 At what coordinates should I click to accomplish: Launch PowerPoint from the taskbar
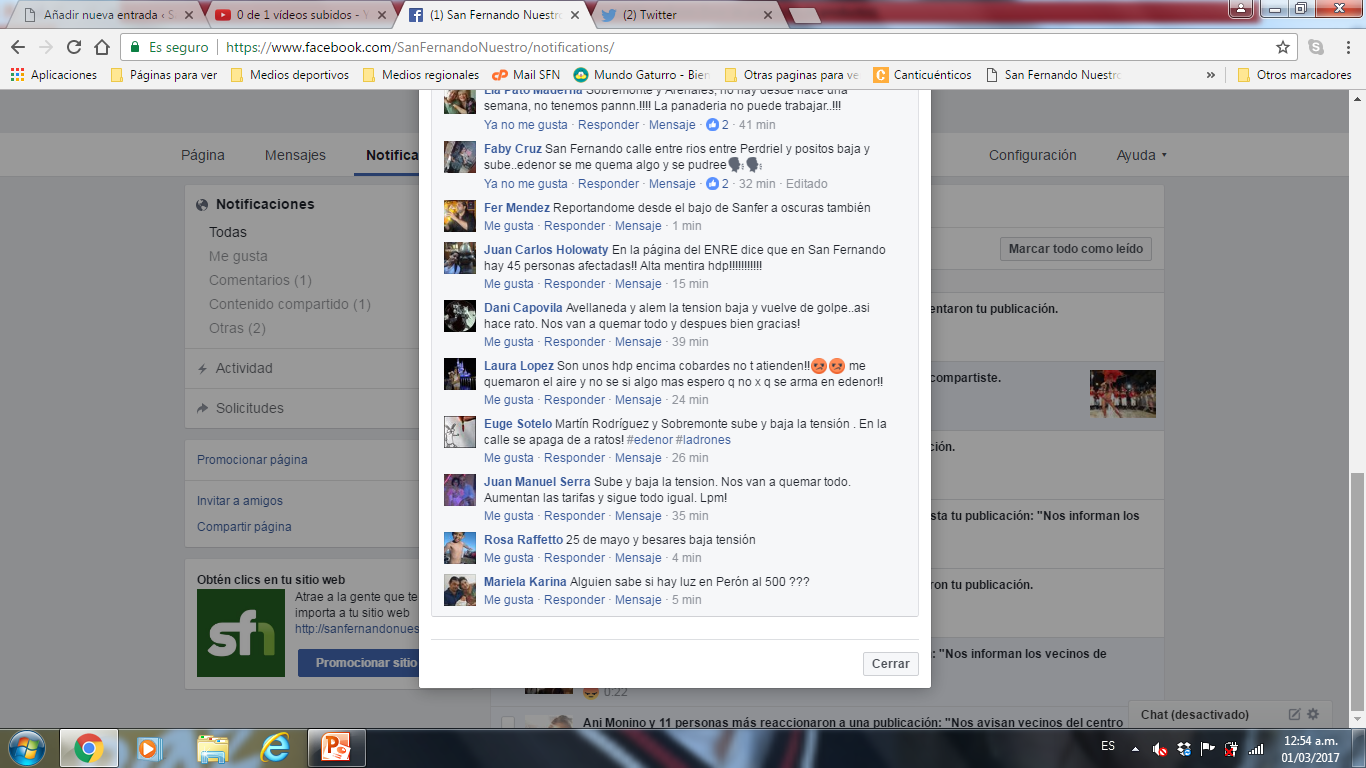tap(335, 748)
